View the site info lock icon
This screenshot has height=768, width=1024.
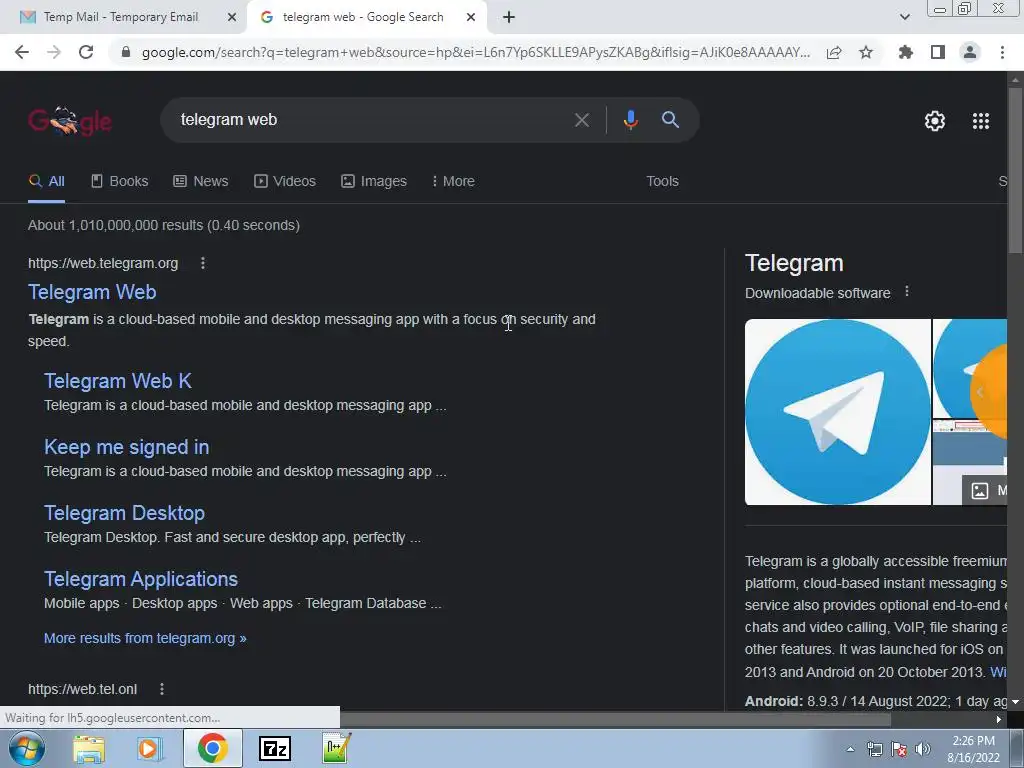[126, 52]
